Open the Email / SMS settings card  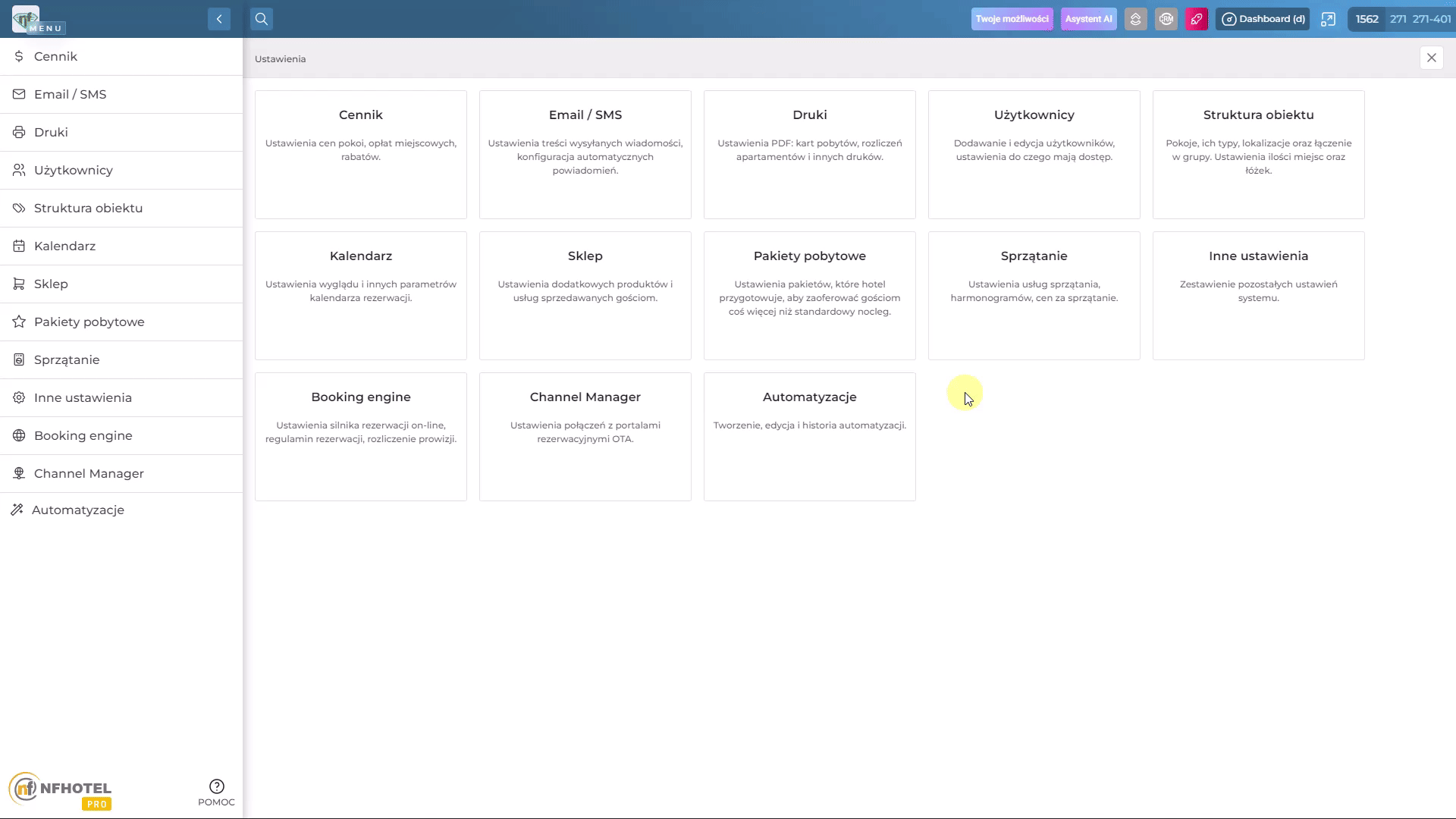[x=585, y=155]
